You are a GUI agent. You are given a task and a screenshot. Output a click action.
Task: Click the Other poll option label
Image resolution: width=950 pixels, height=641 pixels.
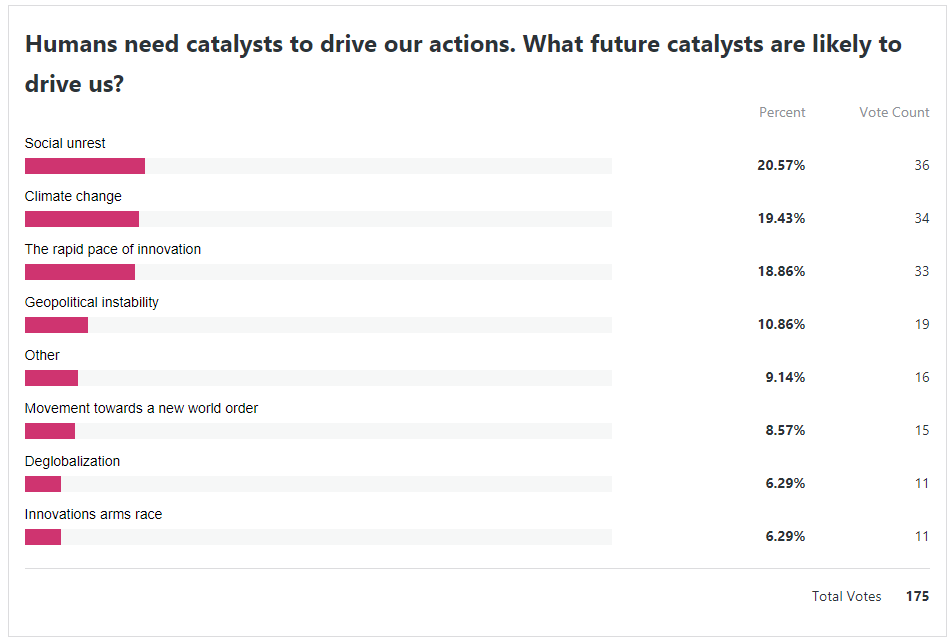click(x=42, y=355)
